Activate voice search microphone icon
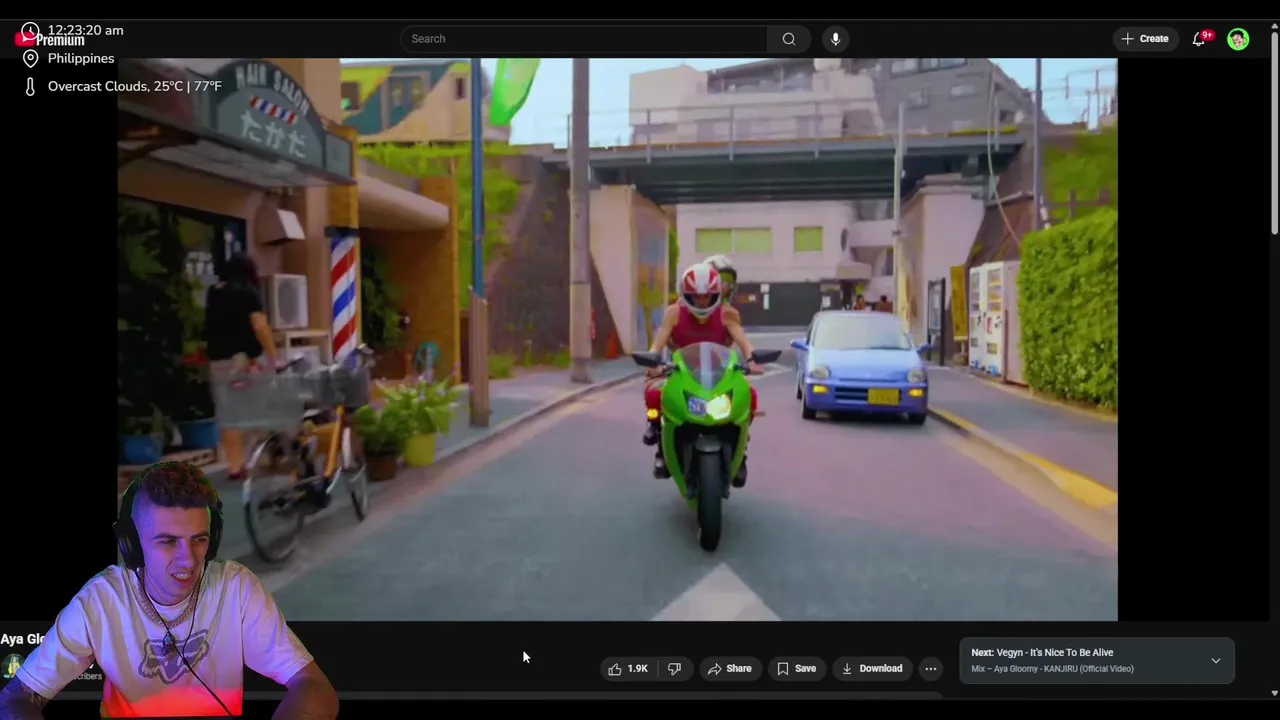This screenshot has height=720, width=1280. [x=835, y=39]
